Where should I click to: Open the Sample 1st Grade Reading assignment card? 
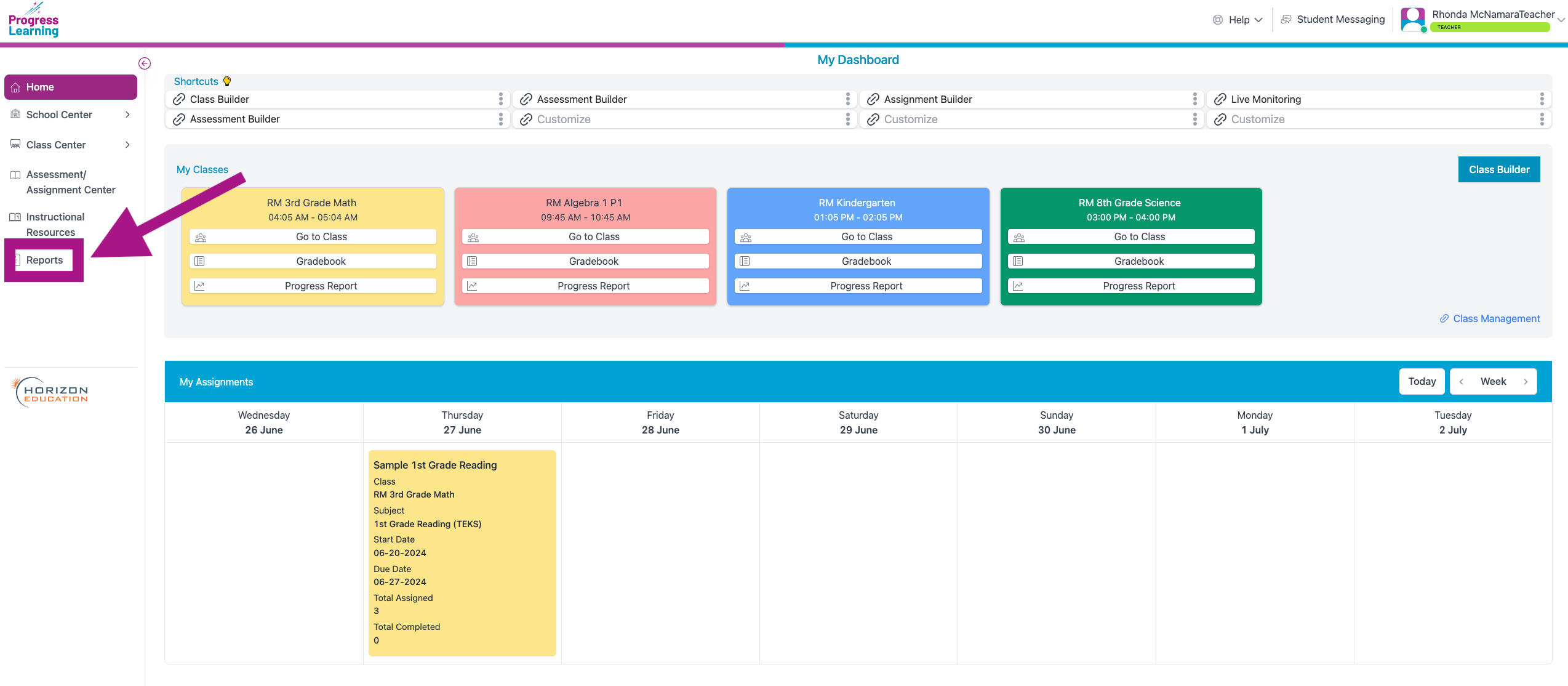(462, 552)
